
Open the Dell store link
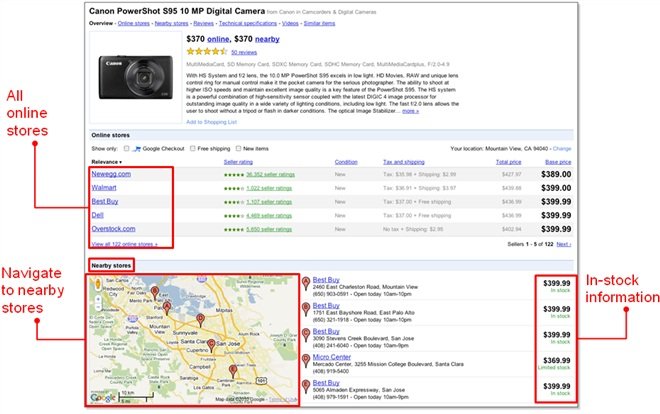[x=97, y=215]
